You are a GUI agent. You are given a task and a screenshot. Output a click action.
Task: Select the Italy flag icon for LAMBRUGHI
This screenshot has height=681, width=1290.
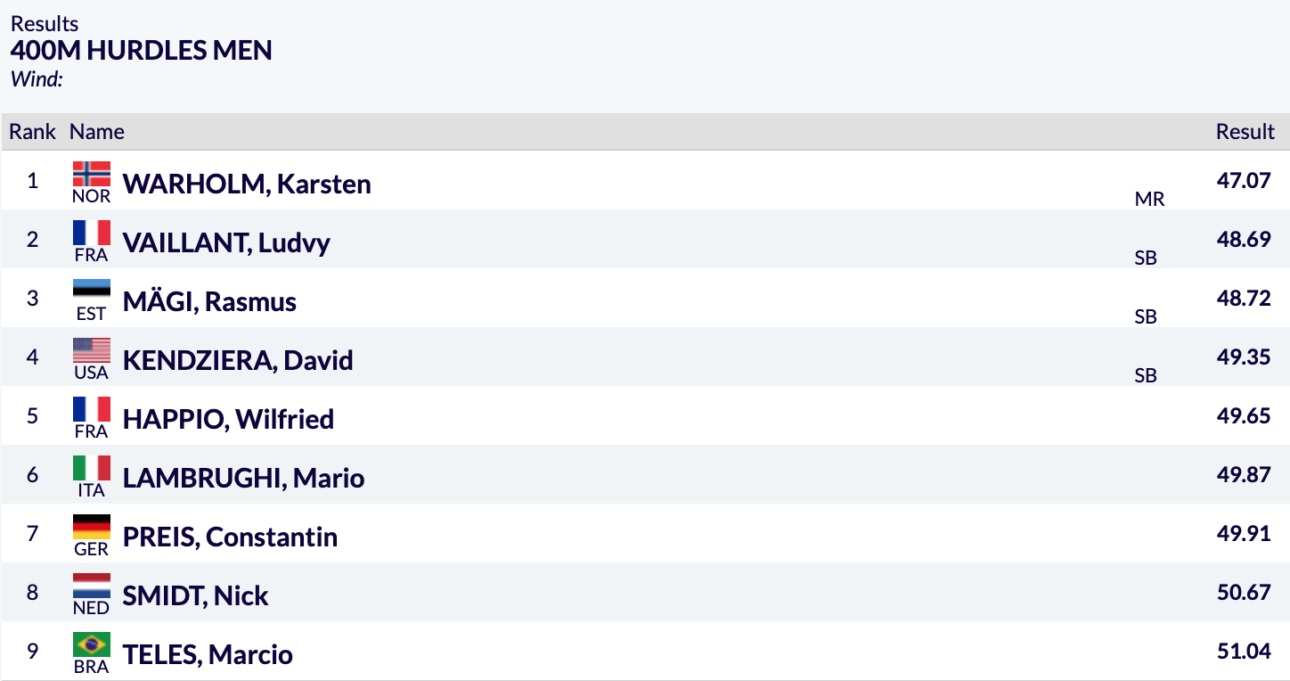(91, 468)
